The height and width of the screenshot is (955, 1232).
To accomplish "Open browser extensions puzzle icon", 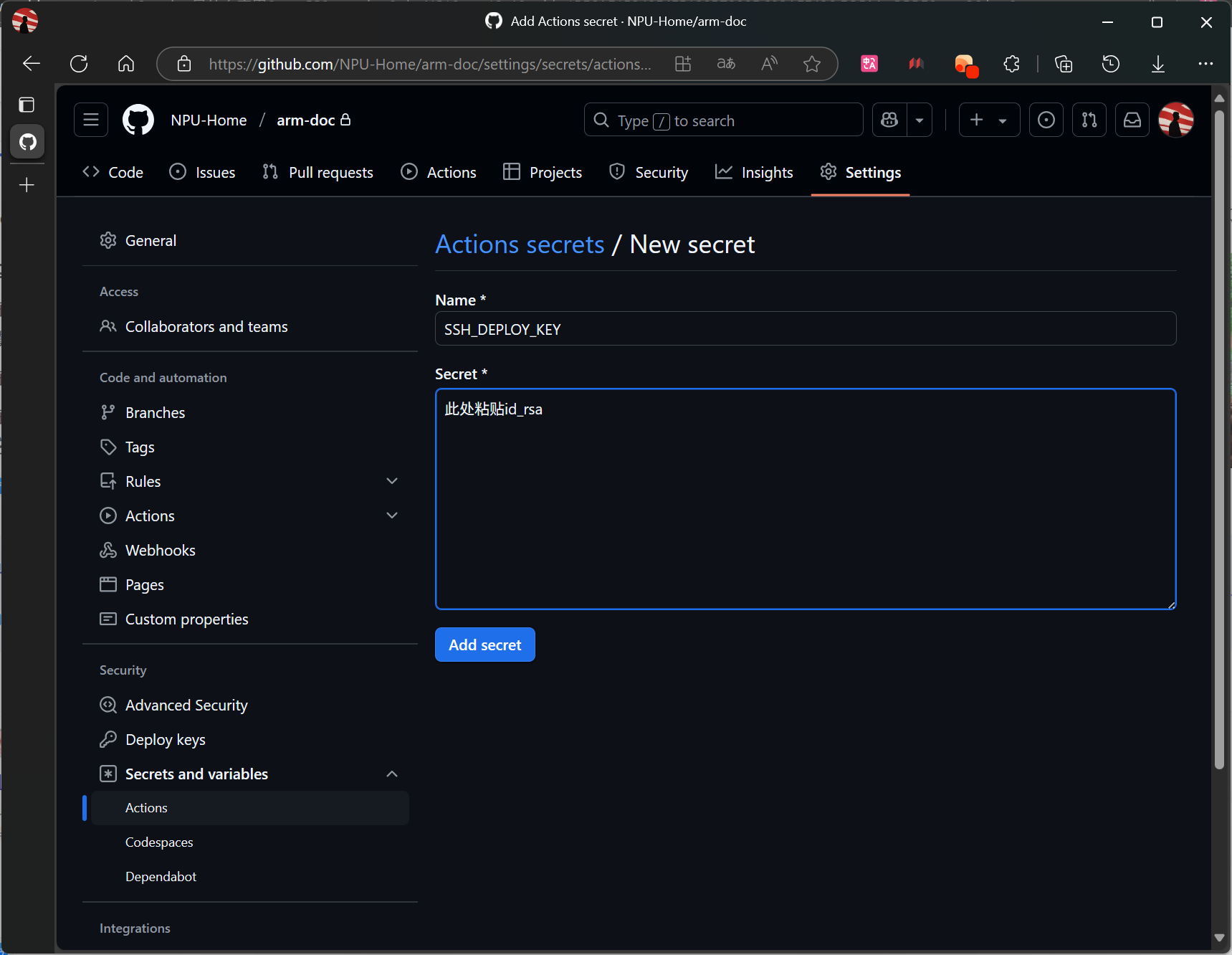I will (1011, 64).
